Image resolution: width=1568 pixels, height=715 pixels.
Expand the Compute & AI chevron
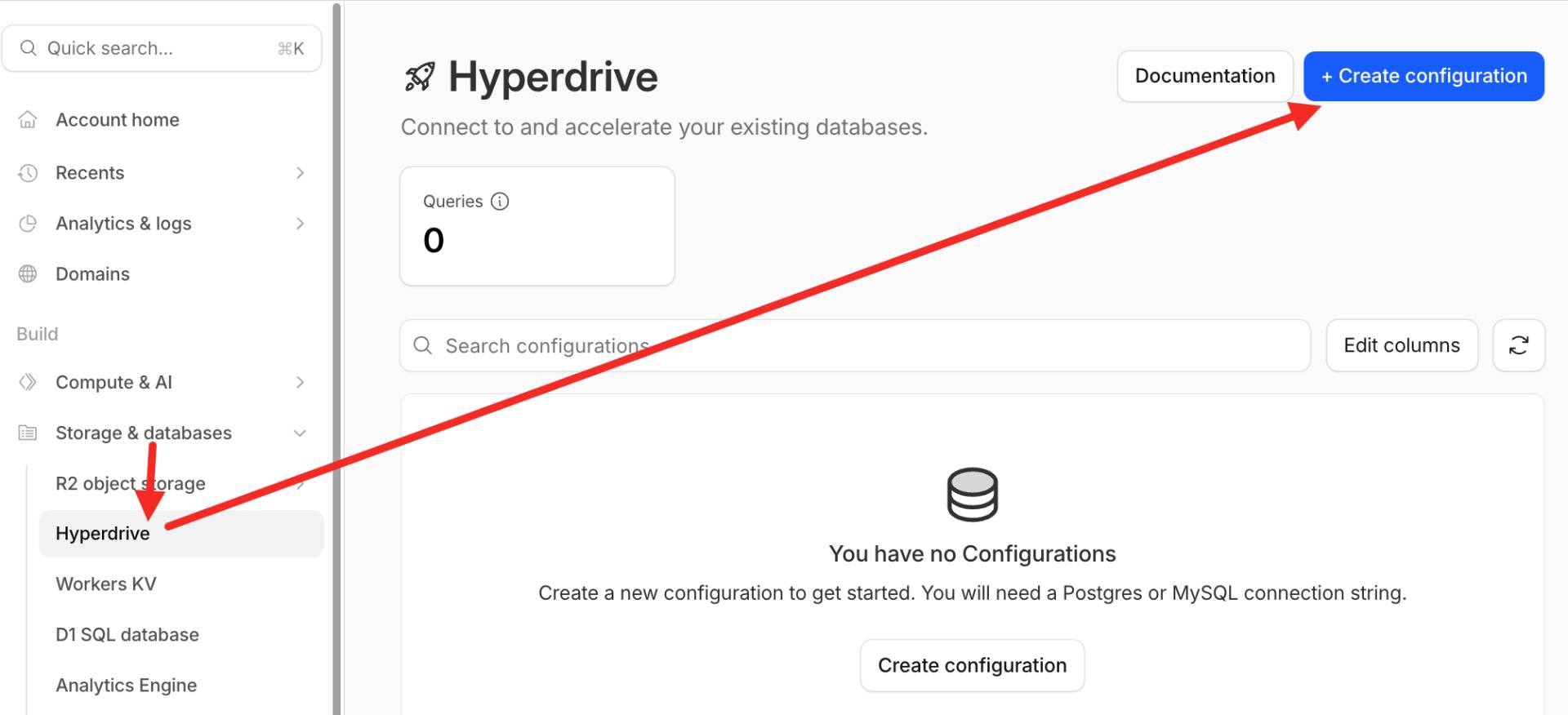[300, 382]
